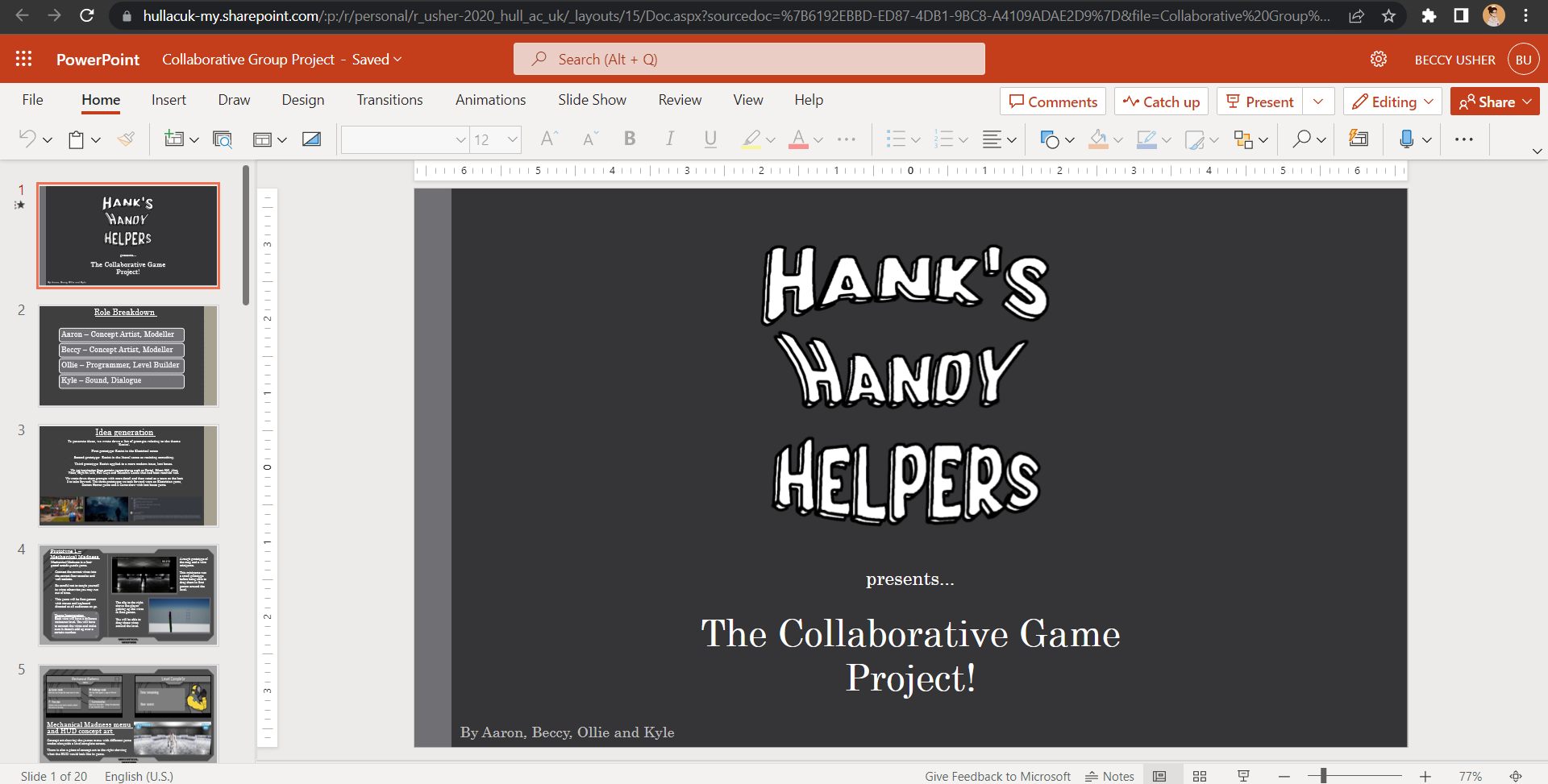This screenshot has width=1548, height=784.
Task: Open the Designer icon in the ribbon
Action: click(1359, 139)
